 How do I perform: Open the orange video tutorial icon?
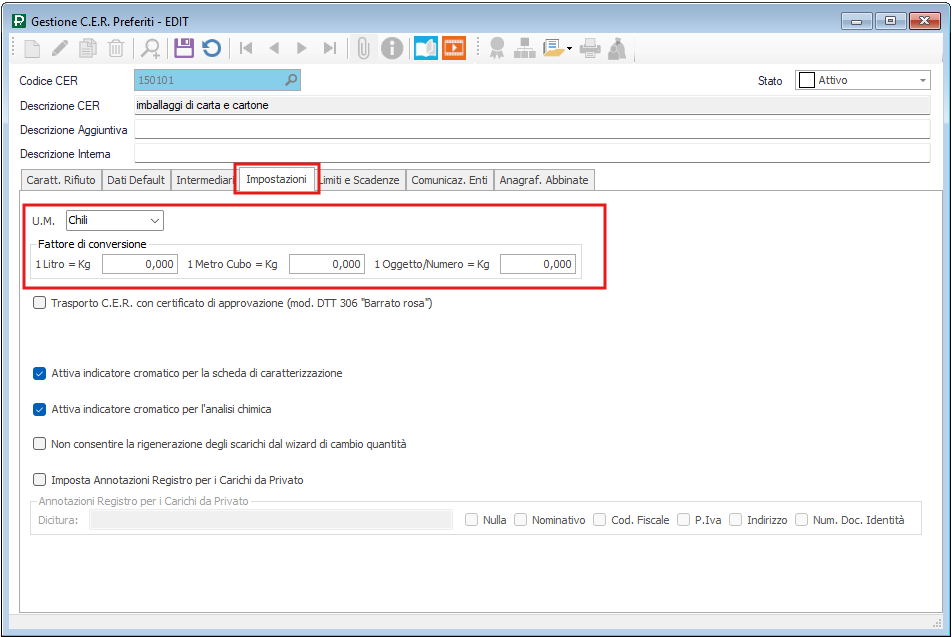point(454,47)
